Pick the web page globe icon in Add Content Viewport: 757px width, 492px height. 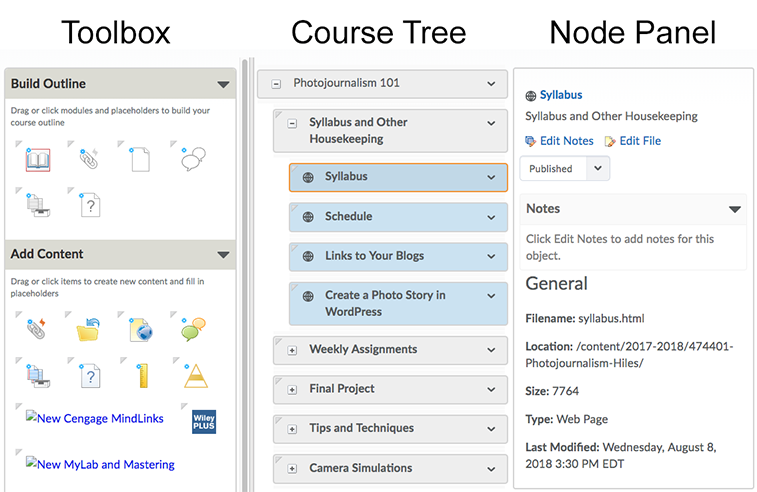point(140,329)
